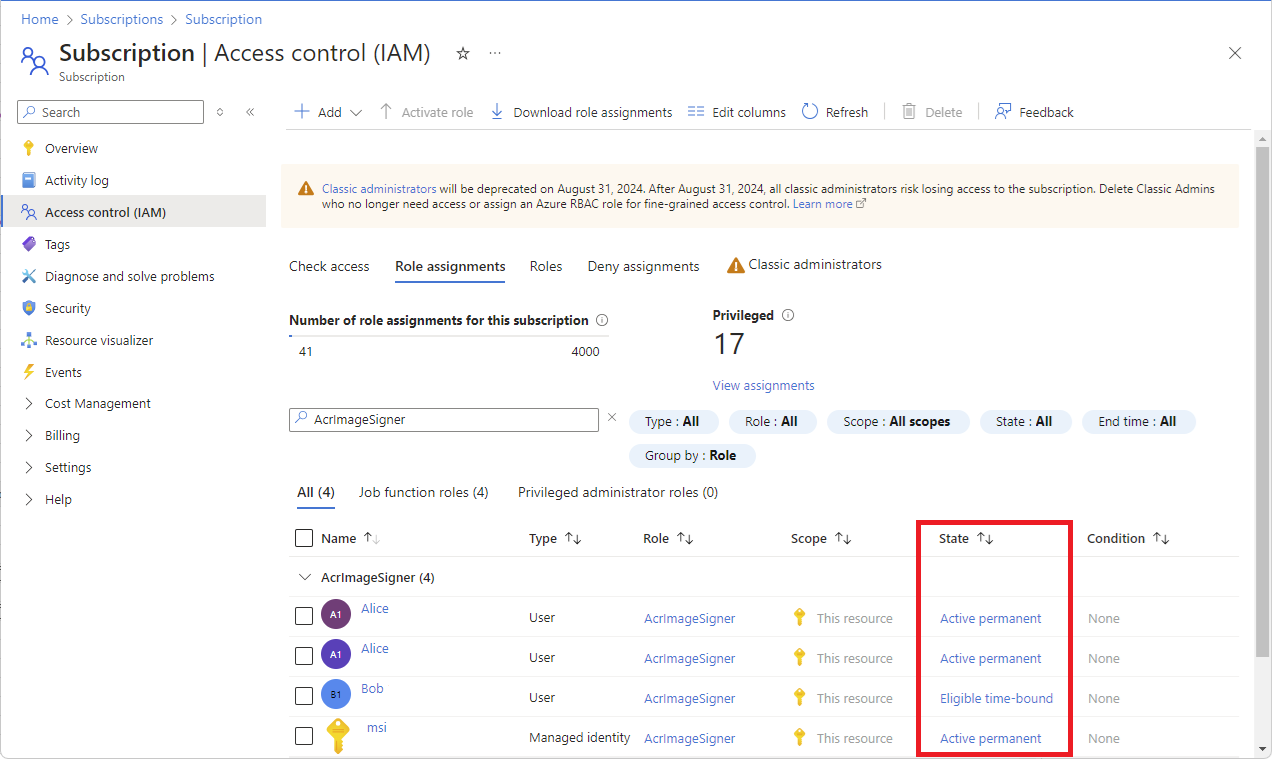Image resolution: width=1272 pixels, height=759 pixels.
Task: Sort the Scope column
Action: (x=843, y=538)
